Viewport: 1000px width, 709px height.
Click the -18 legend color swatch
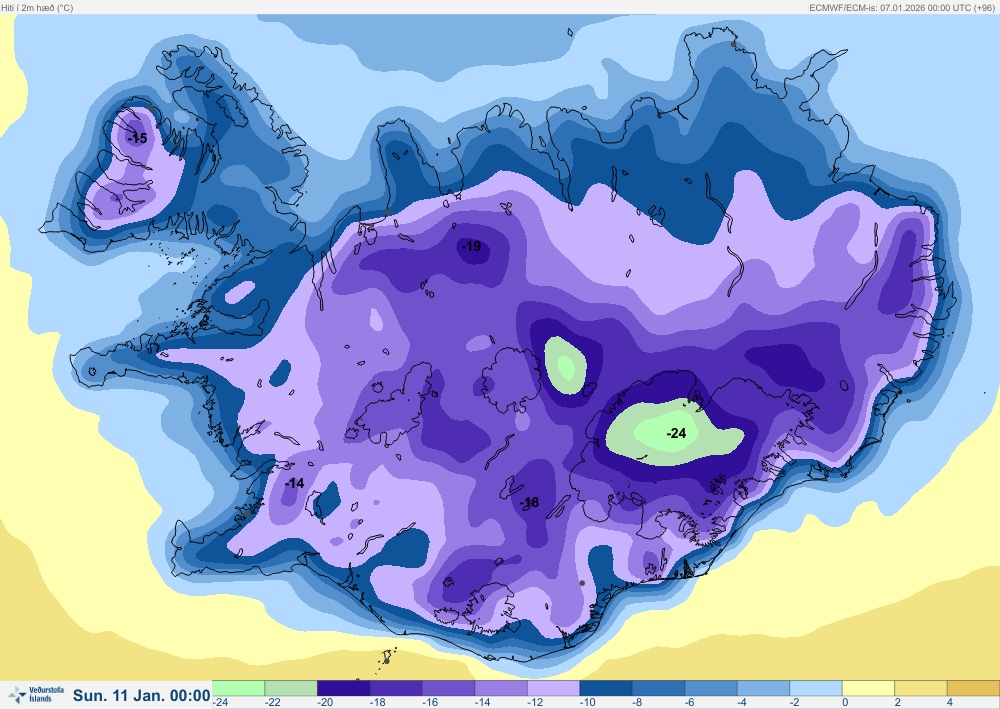click(396, 688)
